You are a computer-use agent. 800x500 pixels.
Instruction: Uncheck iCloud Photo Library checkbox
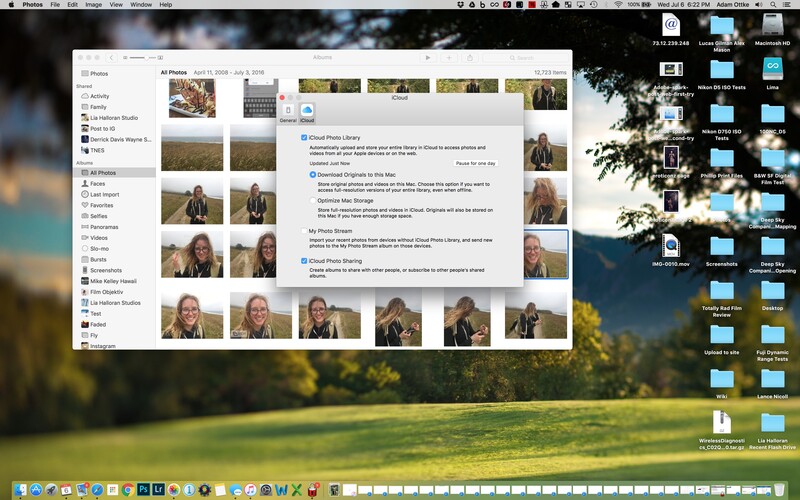[x=304, y=138]
